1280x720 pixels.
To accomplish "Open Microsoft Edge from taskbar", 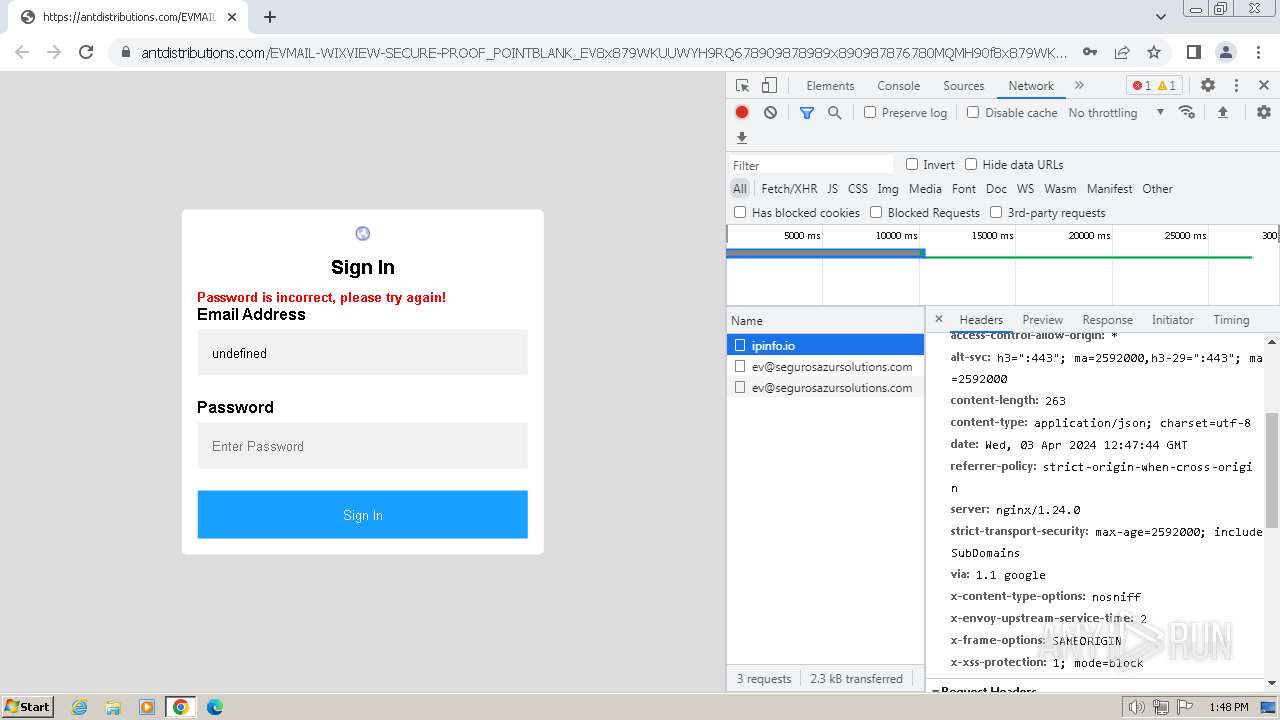I will click(x=214, y=707).
